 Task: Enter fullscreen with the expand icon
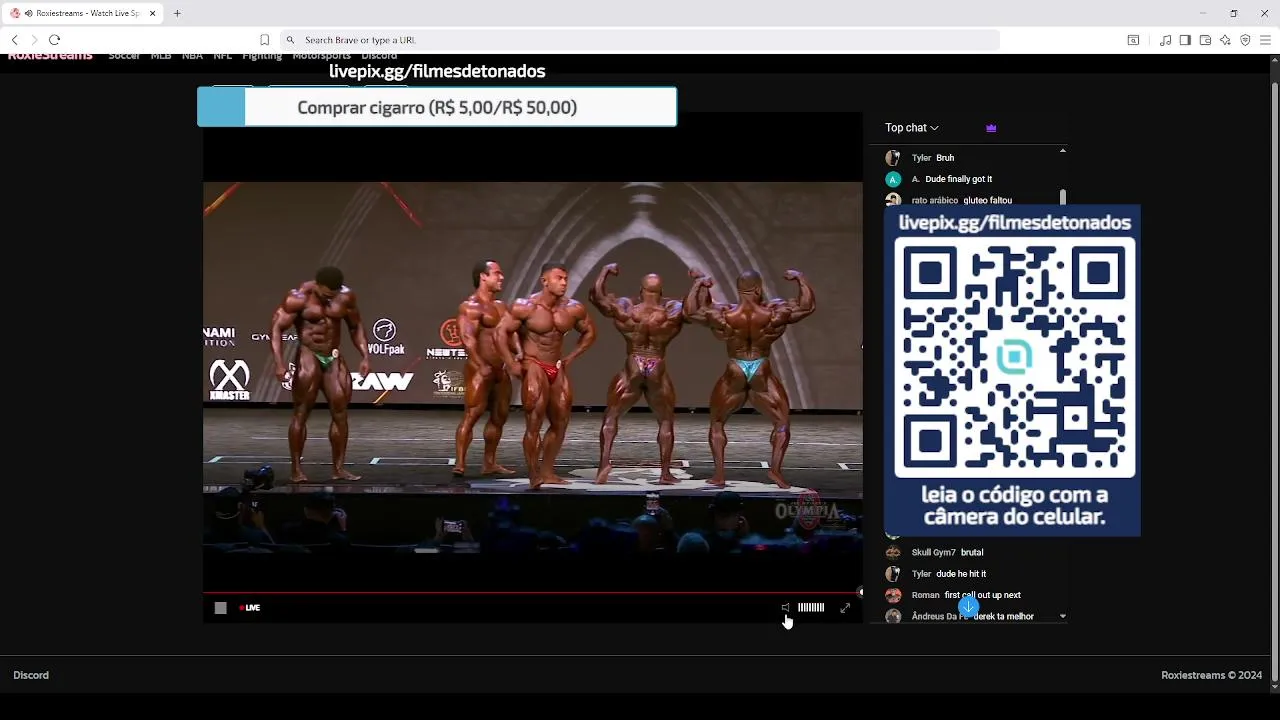click(x=845, y=607)
